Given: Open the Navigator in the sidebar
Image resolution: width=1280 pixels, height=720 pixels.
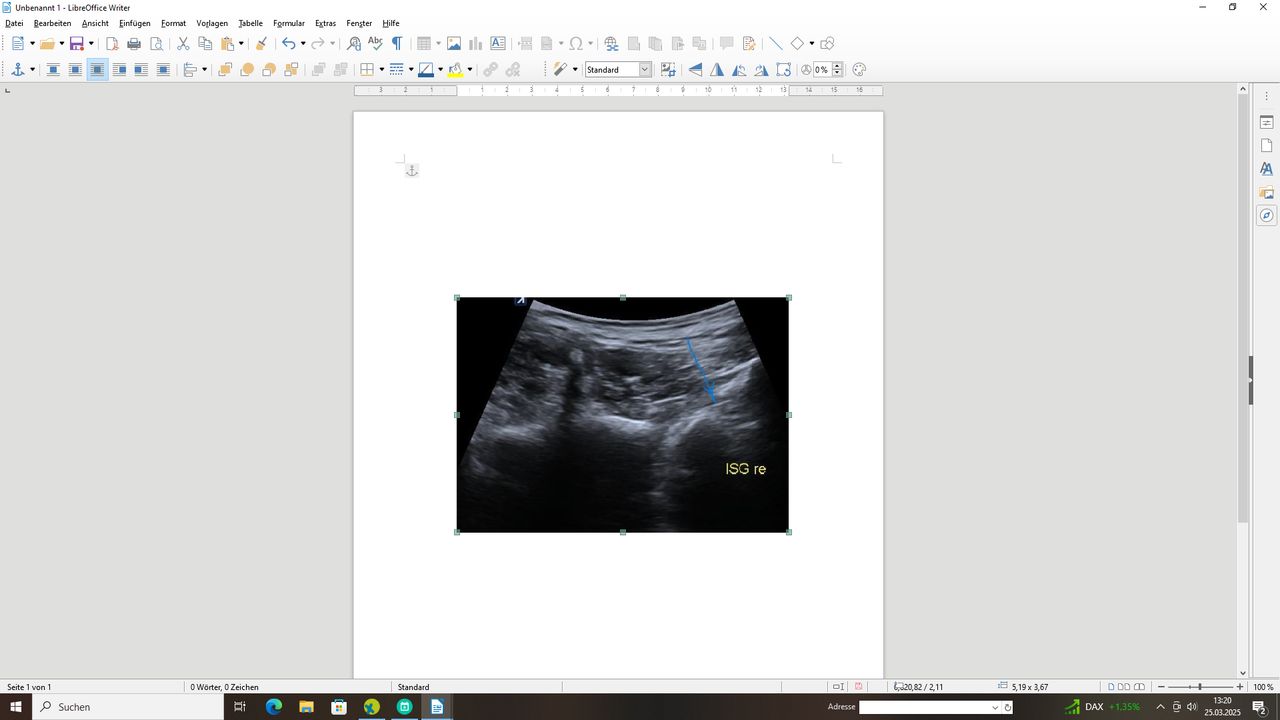Looking at the screenshot, I should [x=1266, y=216].
